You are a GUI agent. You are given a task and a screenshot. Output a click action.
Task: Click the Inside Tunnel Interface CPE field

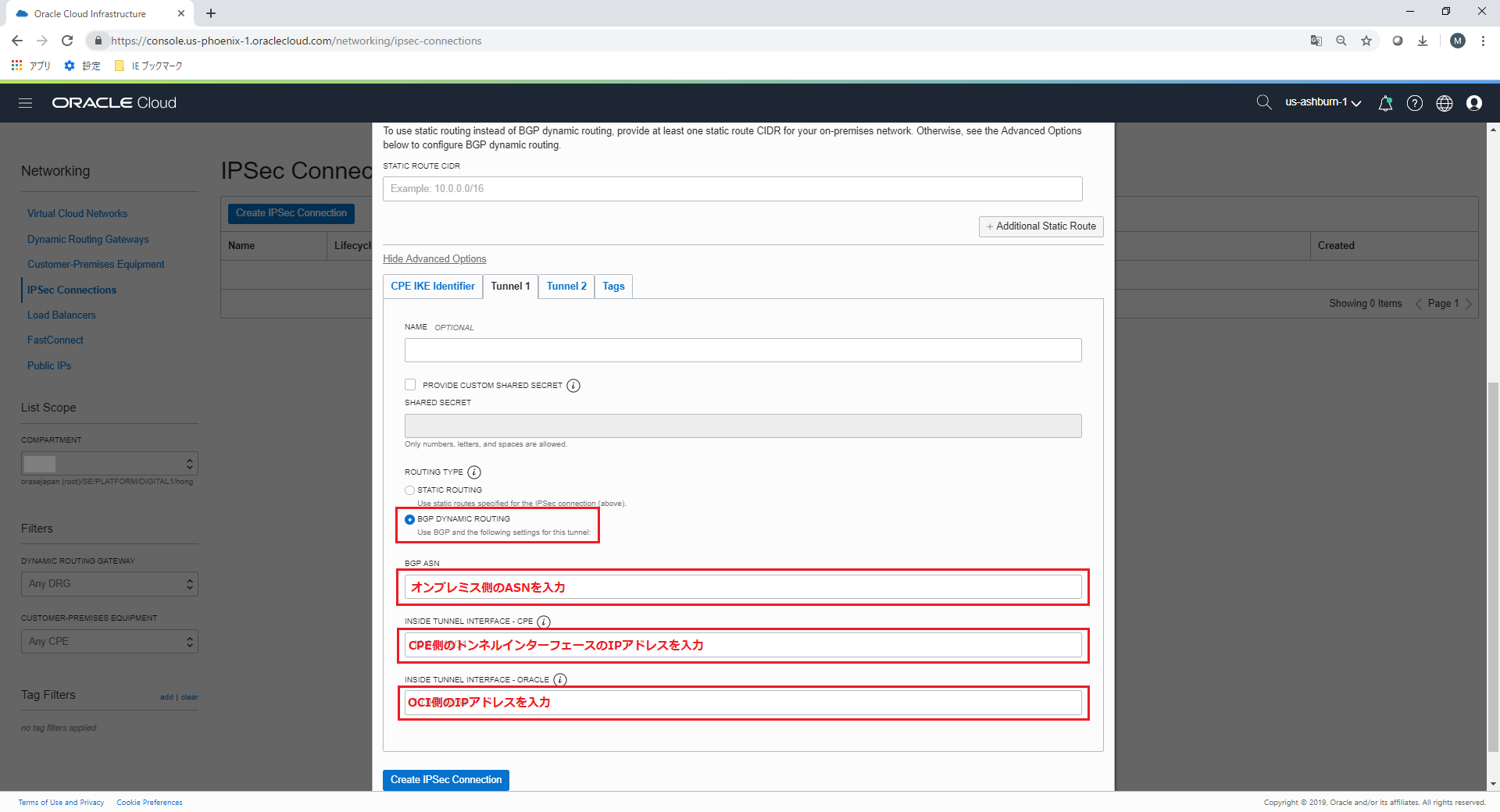(743, 645)
